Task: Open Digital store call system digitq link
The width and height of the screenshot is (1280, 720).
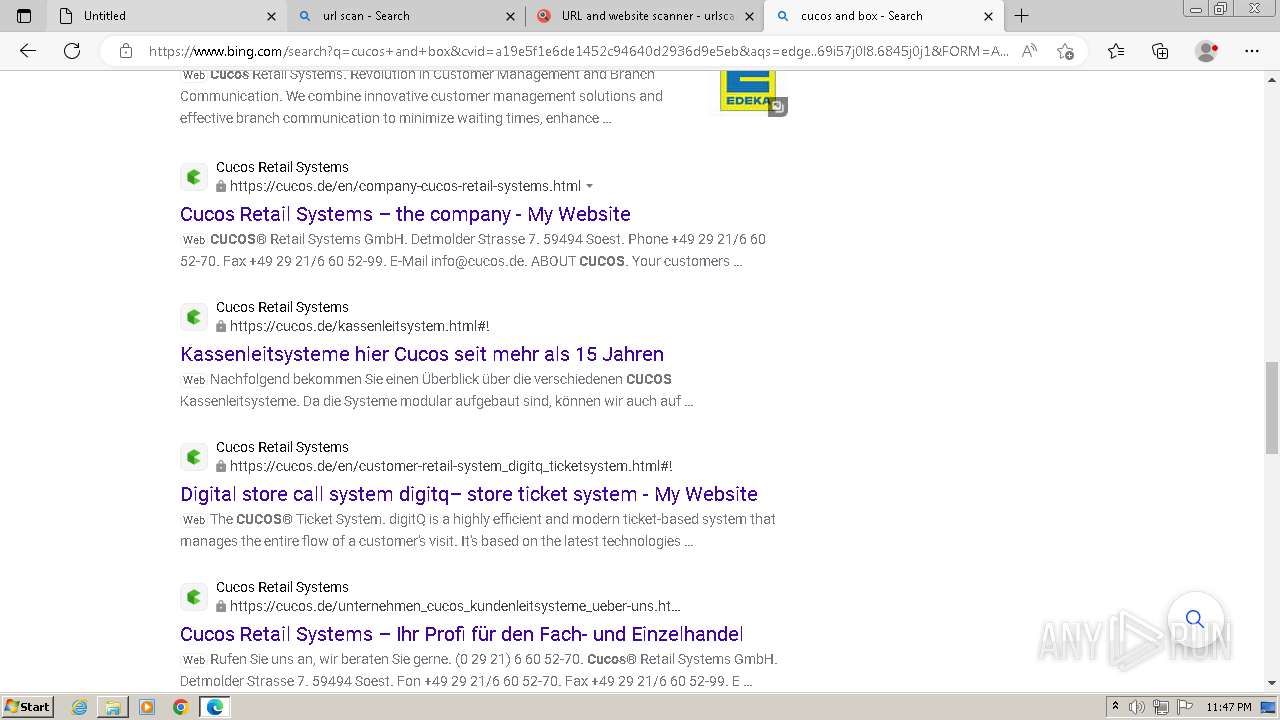Action: click(469, 494)
